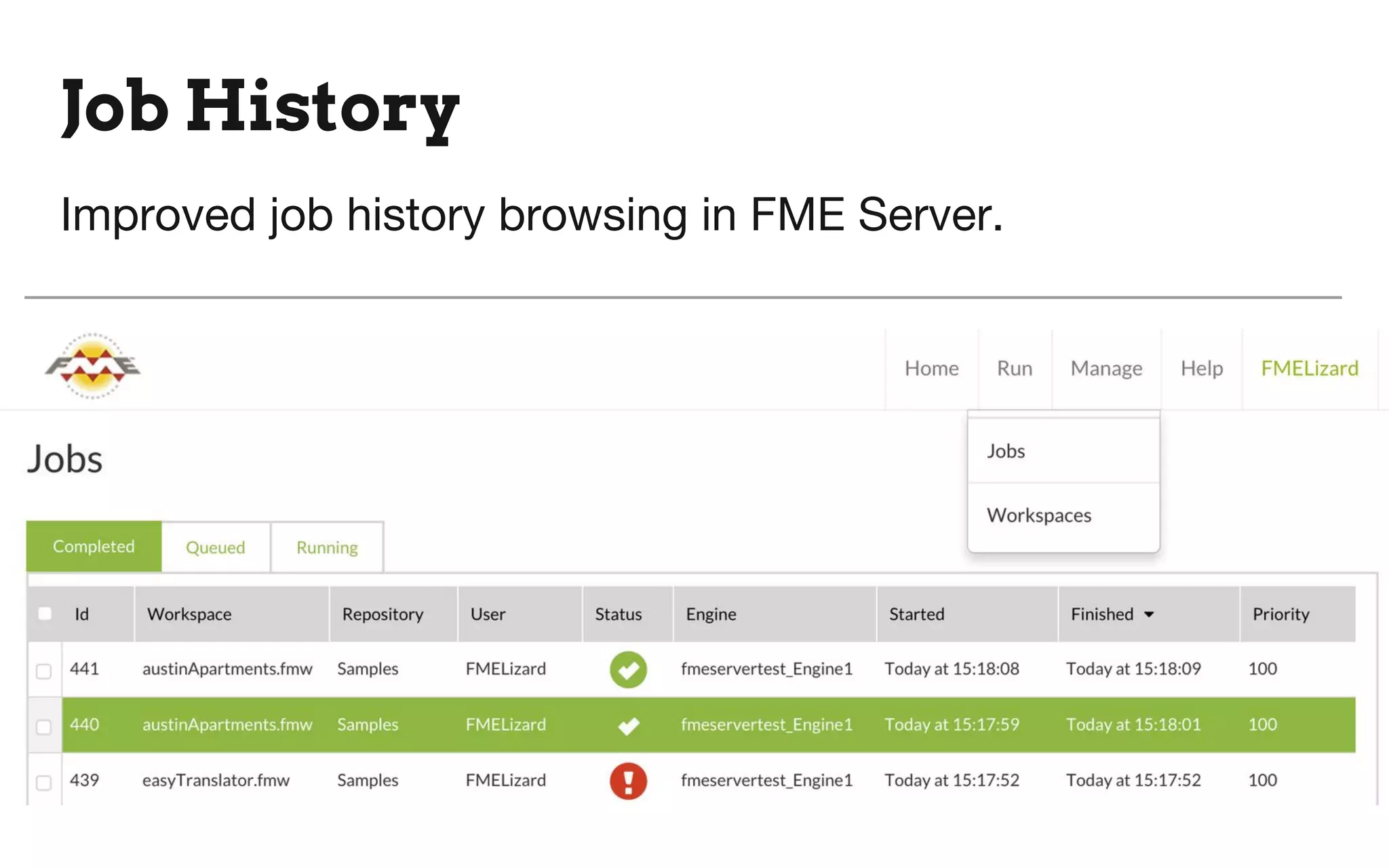The image size is (1389, 868).
Task: Click priority 100 in job 439 row
Action: [x=1262, y=780]
